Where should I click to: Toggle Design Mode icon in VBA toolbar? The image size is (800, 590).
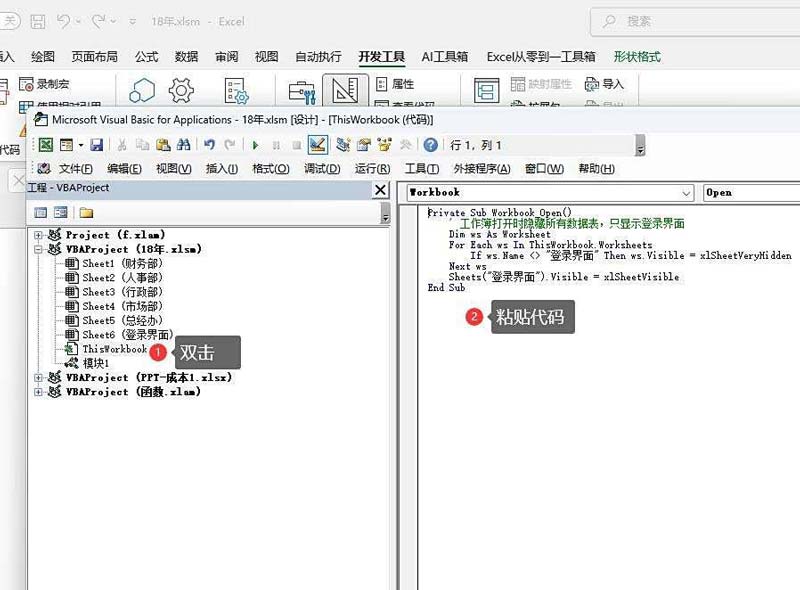pyautogui.click(x=317, y=145)
